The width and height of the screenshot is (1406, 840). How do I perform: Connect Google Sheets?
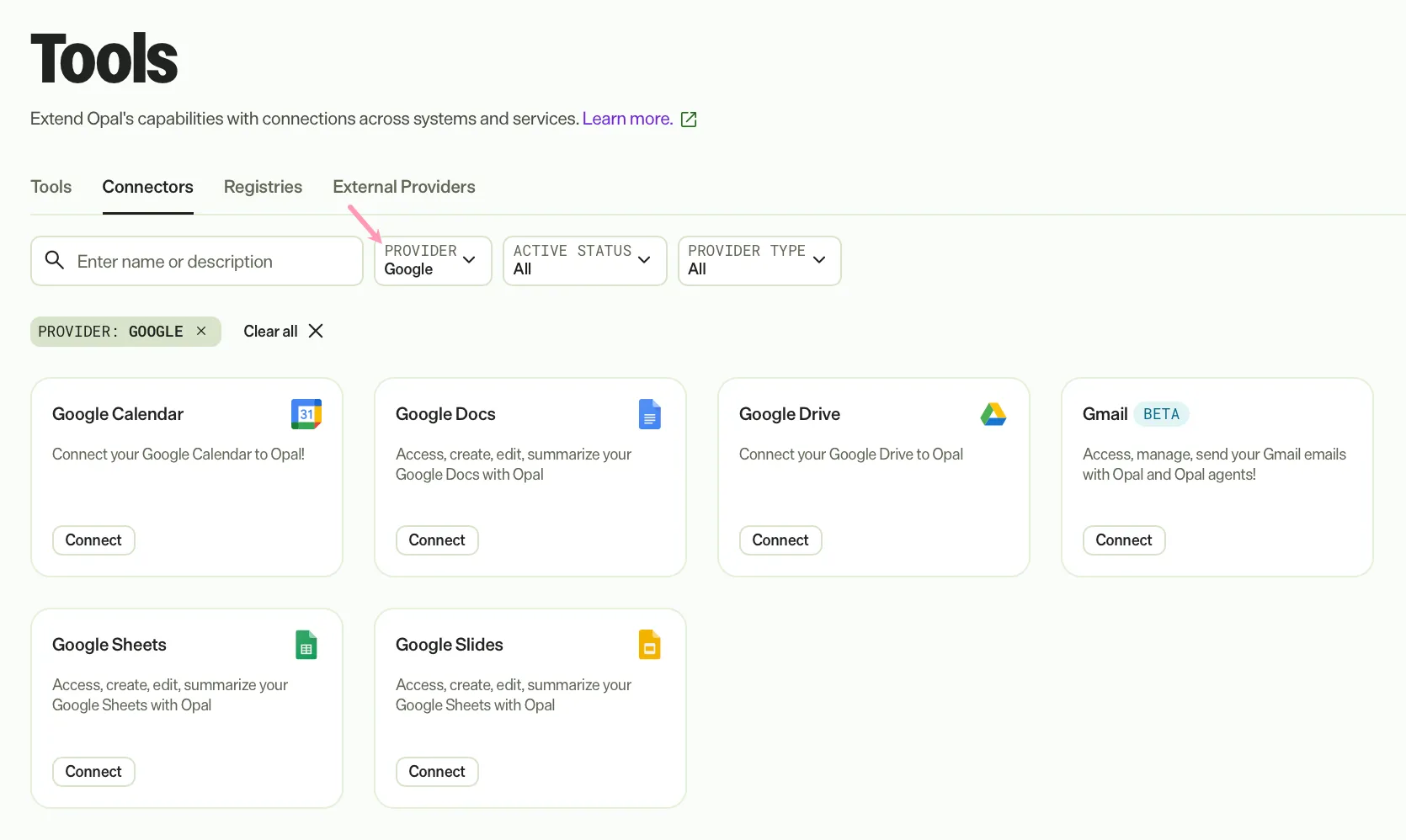tap(93, 772)
